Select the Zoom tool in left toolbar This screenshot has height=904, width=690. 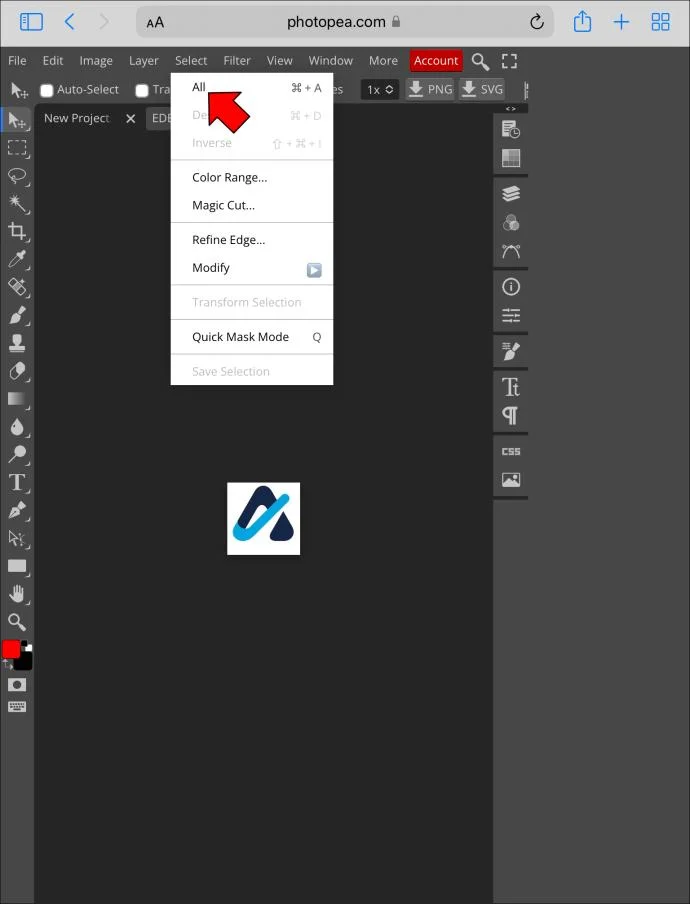click(x=17, y=622)
